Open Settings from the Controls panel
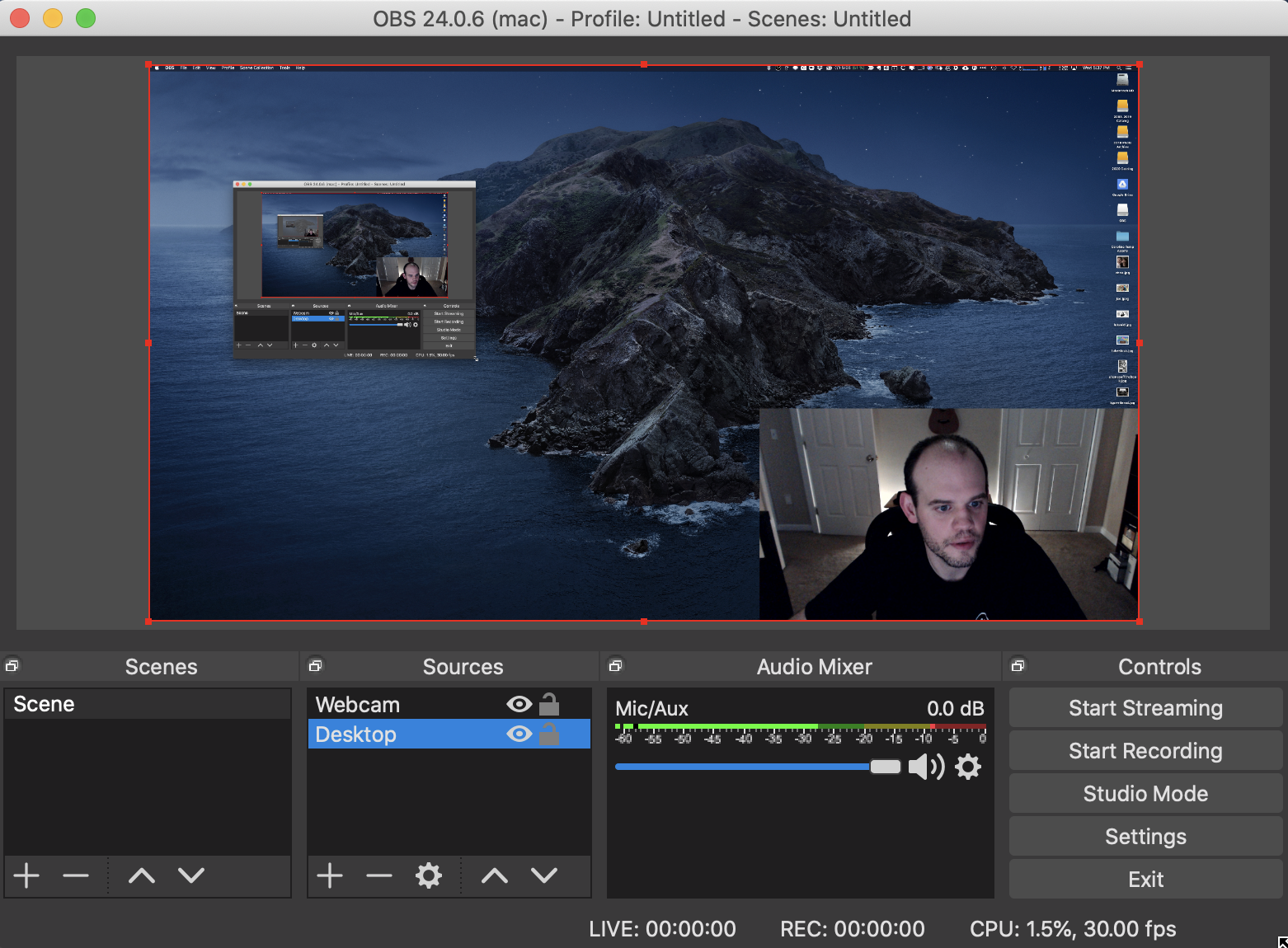This screenshot has width=1288, height=948. [x=1145, y=837]
